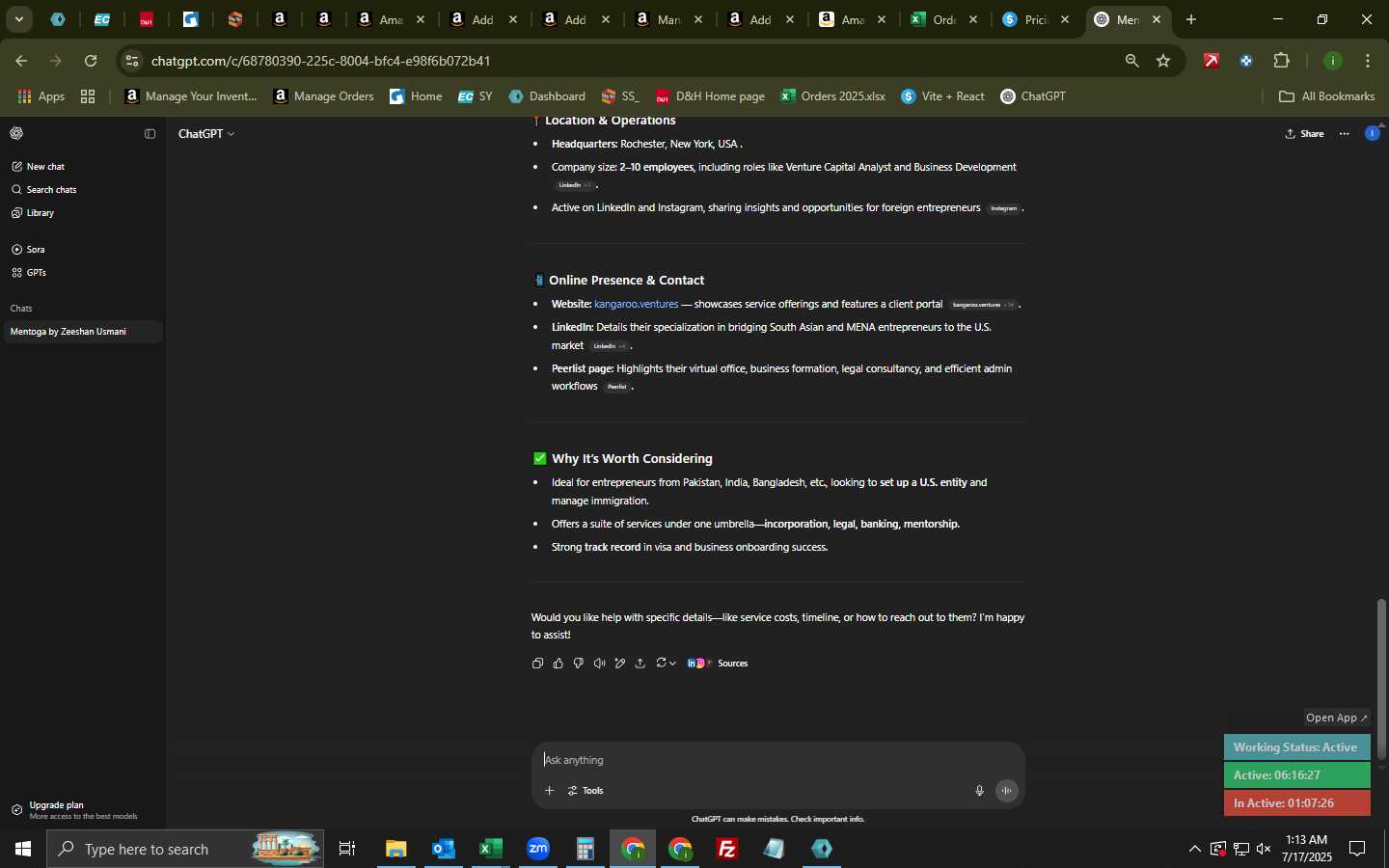Open File Explorer from taskbar
1389x868 pixels.
[x=396, y=849]
